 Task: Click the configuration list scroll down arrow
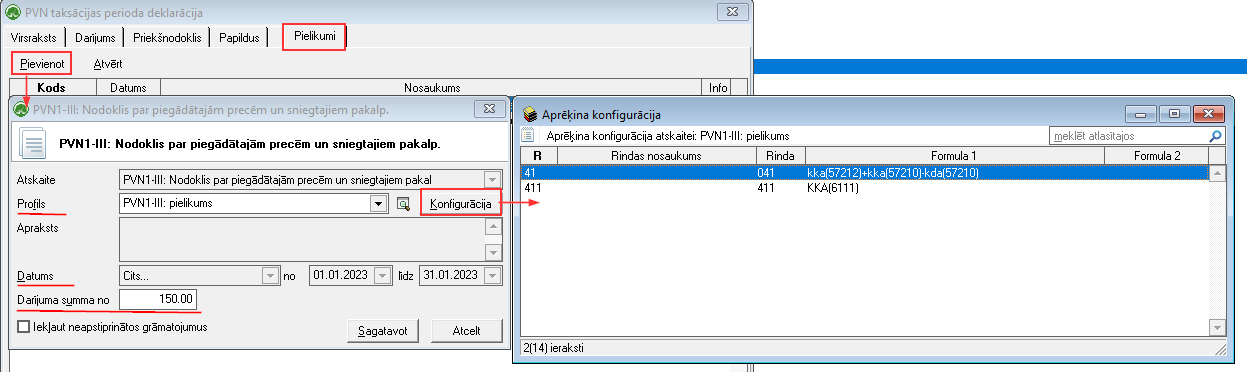pos(1217,328)
